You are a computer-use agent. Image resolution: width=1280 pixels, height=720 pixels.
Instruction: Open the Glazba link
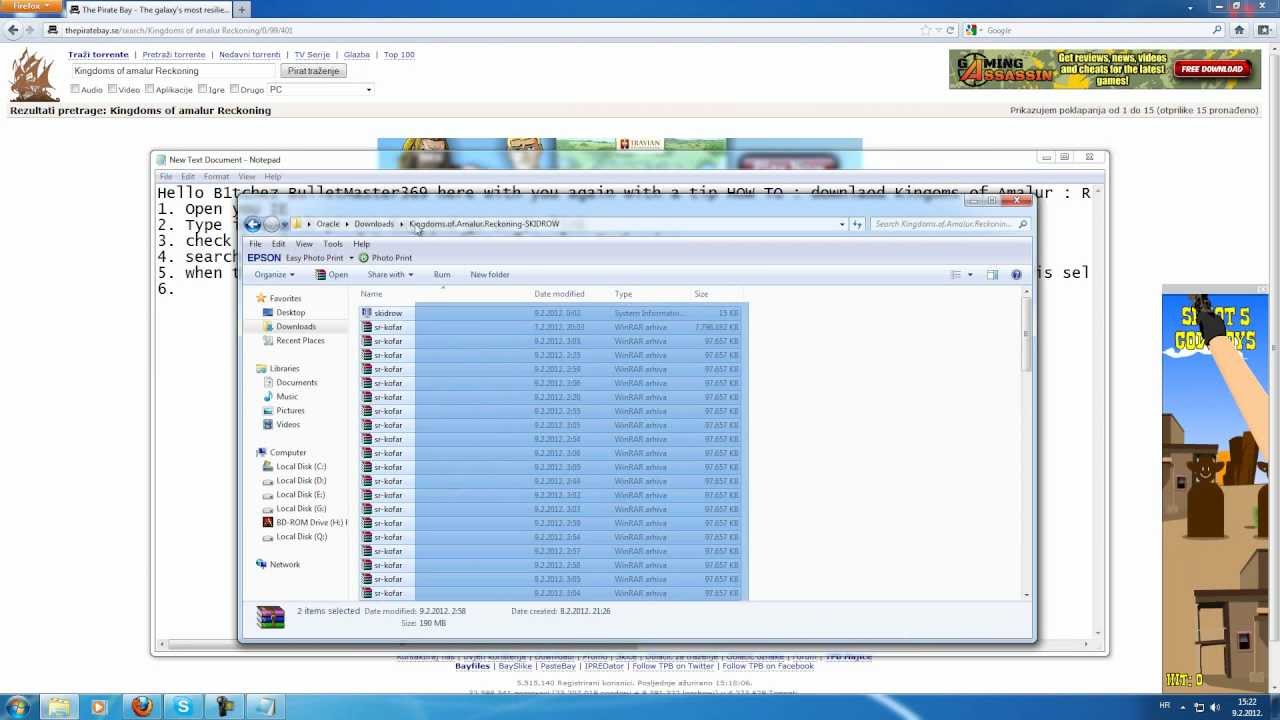(357, 55)
